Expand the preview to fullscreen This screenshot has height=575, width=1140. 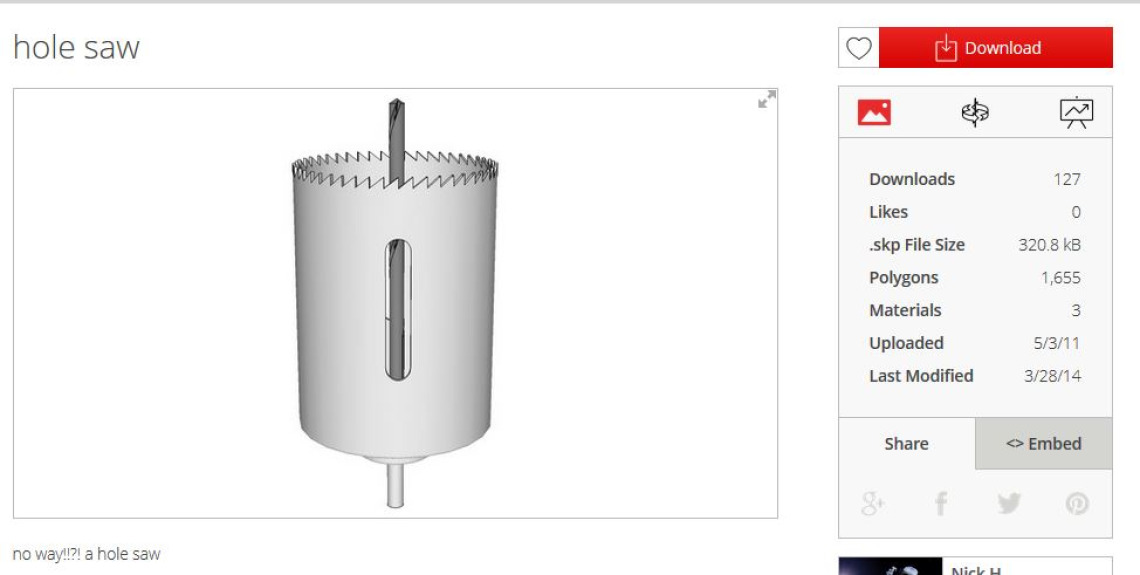[766, 100]
